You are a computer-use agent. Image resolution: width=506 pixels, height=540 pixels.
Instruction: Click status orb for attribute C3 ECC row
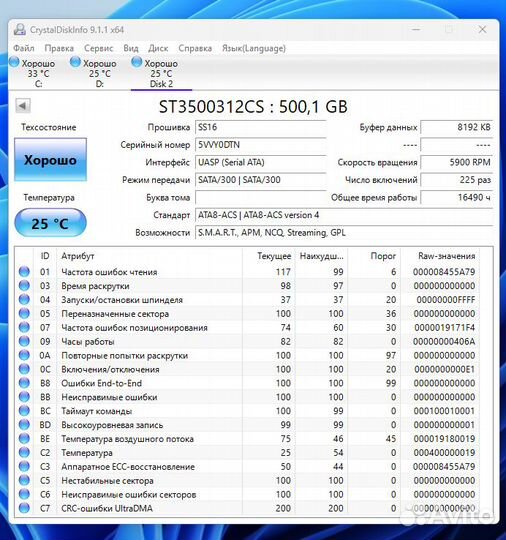tap(24, 466)
